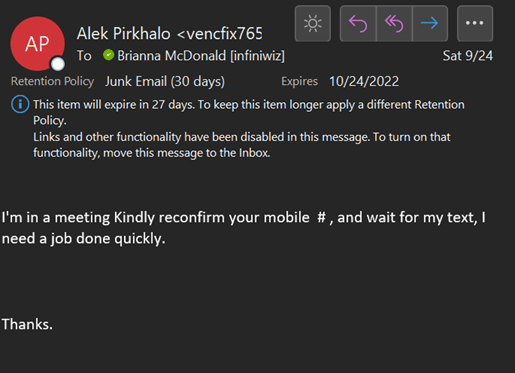This screenshot has width=515, height=373.
Task: Click the green check presence icon beside Brianna
Action: coord(108,55)
